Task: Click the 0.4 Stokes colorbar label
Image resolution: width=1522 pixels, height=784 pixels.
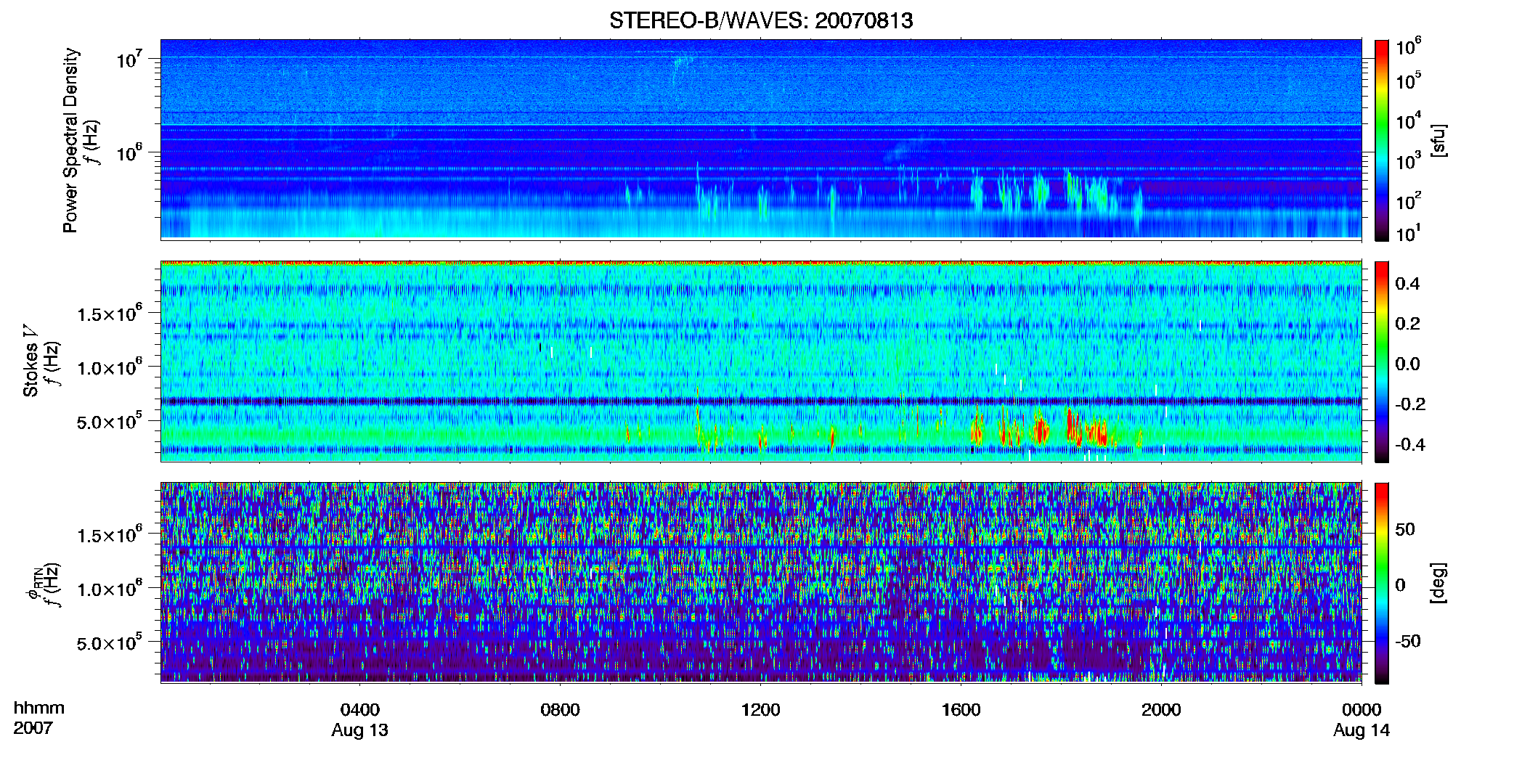Action: pos(1407,284)
